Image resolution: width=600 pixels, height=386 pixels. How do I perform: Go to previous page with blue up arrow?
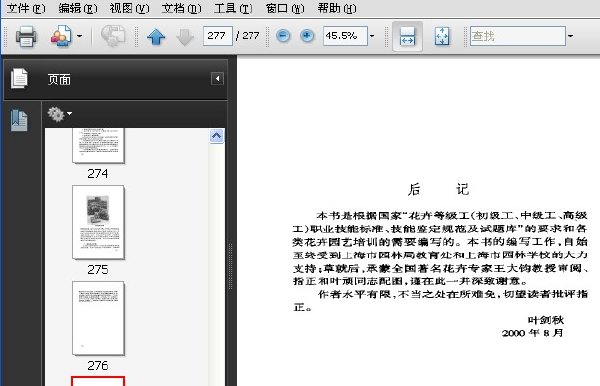(x=156, y=37)
